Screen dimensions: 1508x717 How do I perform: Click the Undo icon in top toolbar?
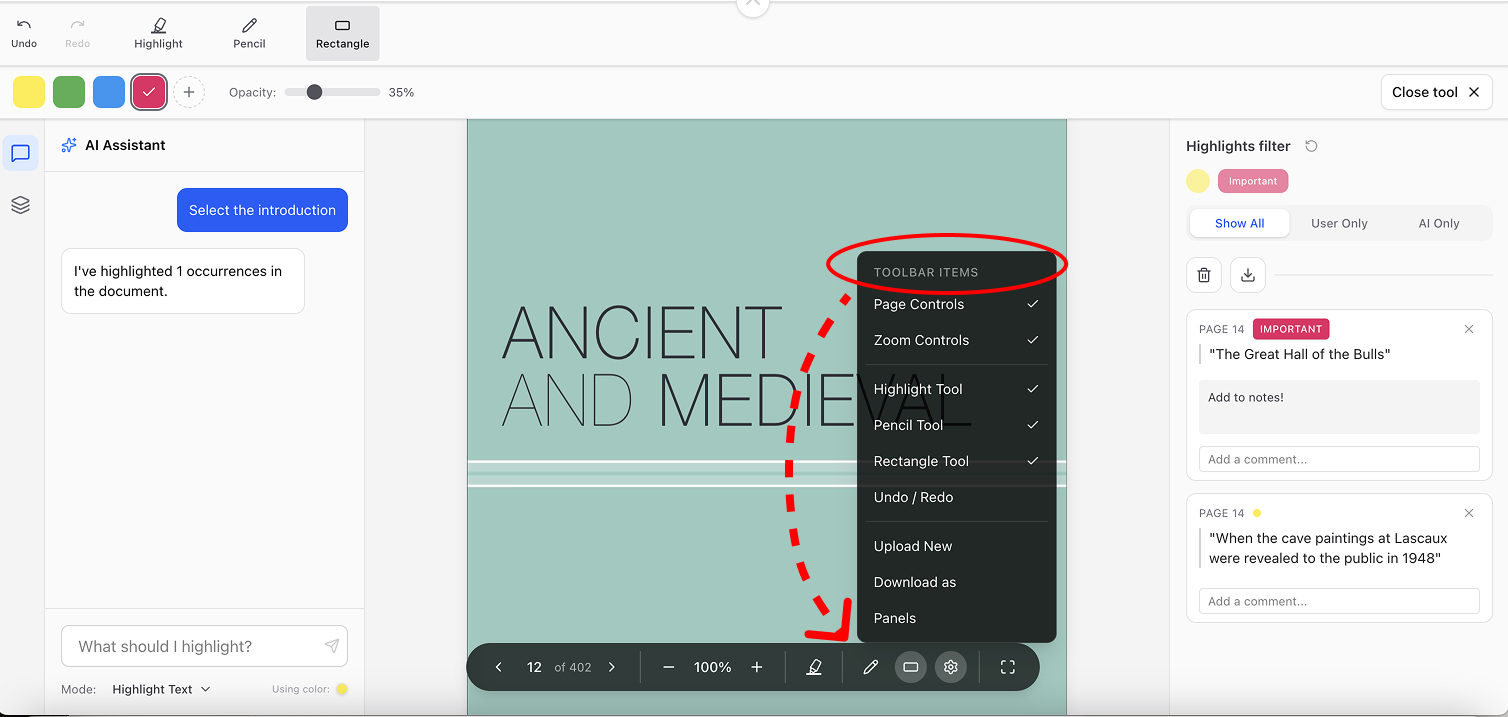coord(24,32)
